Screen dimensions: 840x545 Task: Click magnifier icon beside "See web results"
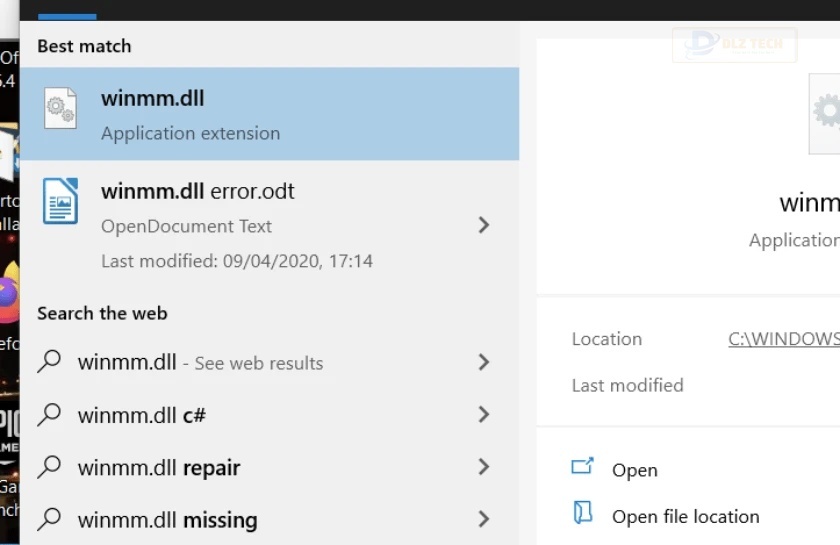49,362
